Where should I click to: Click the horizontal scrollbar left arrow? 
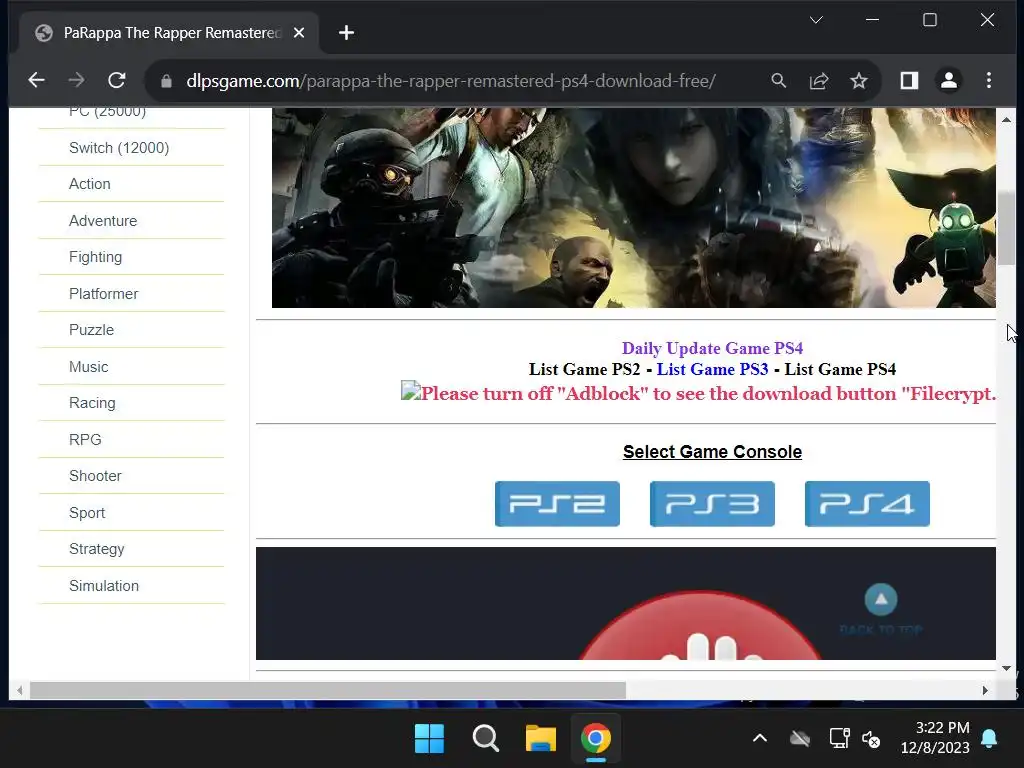(20, 690)
